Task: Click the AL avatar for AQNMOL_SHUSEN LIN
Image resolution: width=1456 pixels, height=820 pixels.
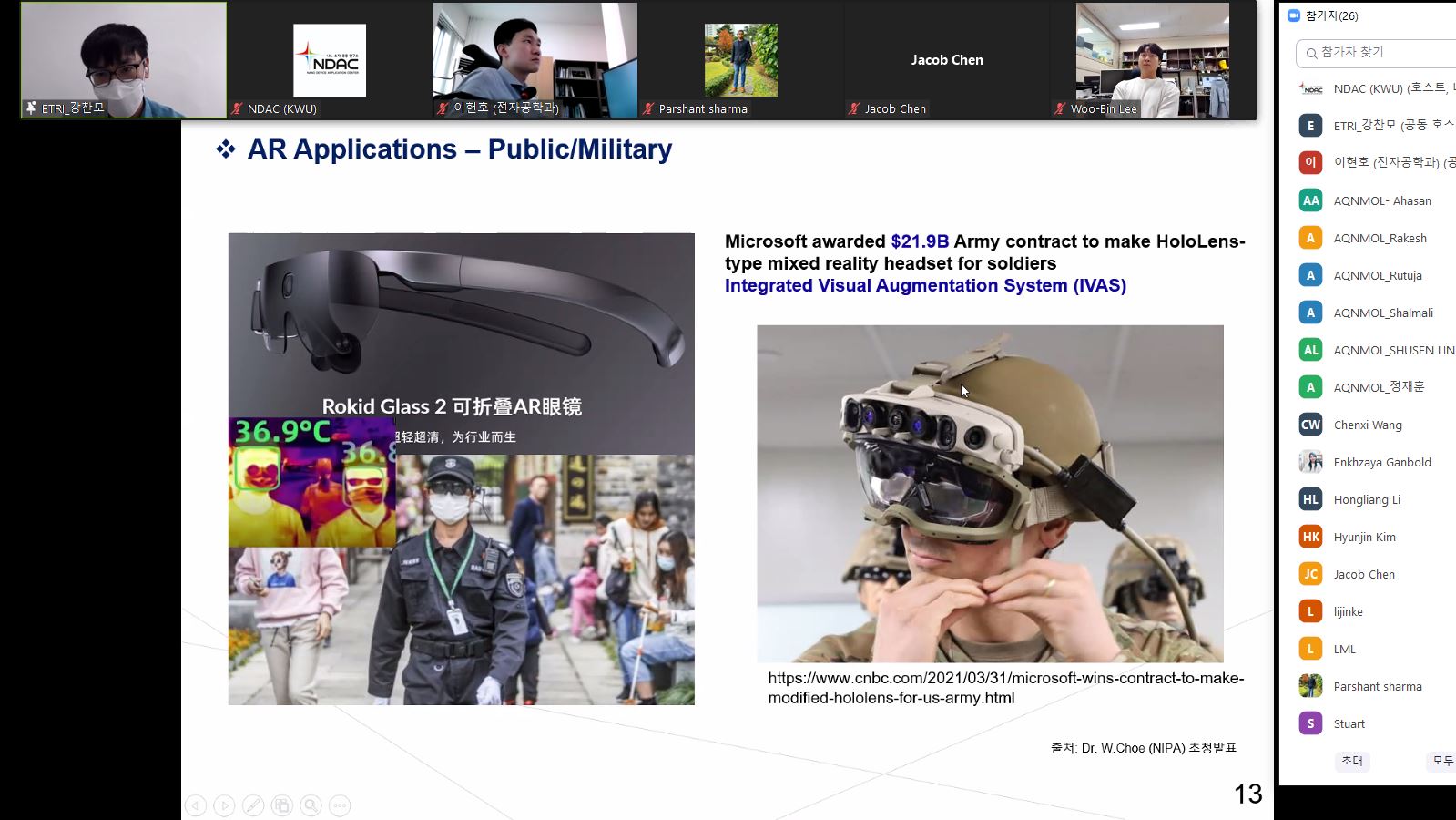Action: click(1310, 350)
